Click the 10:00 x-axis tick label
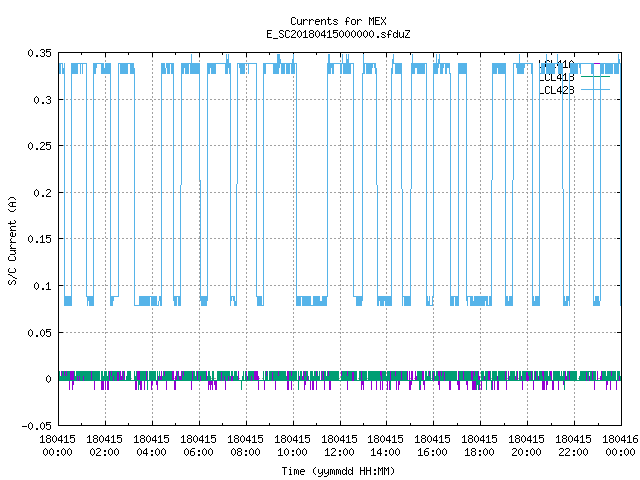This screenshot has height=480, width=640. pos(292,452)
